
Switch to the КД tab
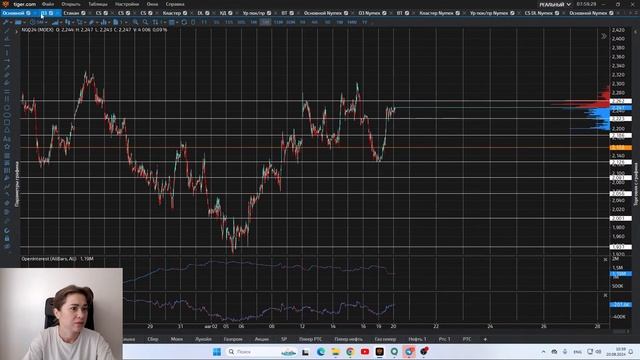[x=223, y=13]
